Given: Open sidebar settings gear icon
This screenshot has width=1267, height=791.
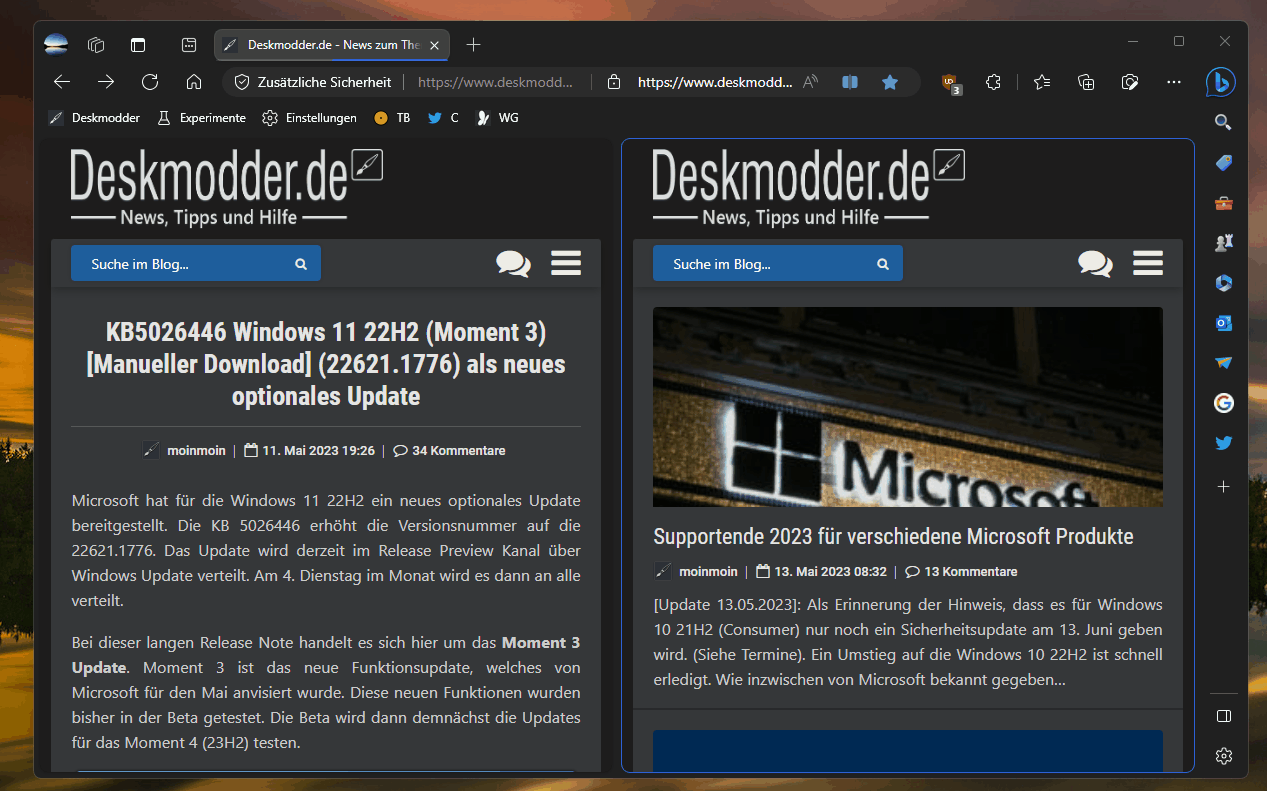Looking at the screenshot, I should point(1223,756).
